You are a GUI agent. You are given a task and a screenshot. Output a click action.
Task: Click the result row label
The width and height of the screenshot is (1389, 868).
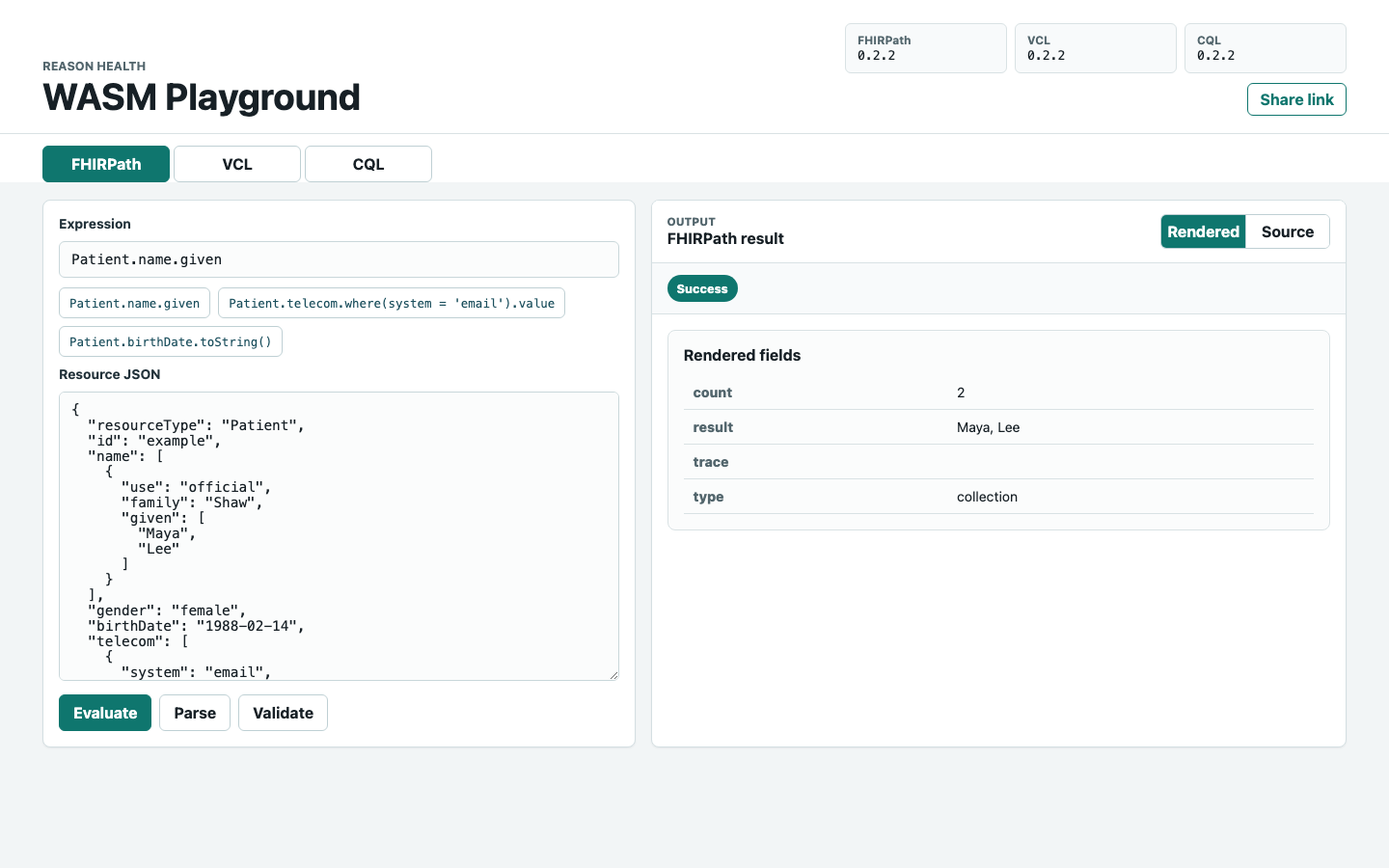click(713, 427)
